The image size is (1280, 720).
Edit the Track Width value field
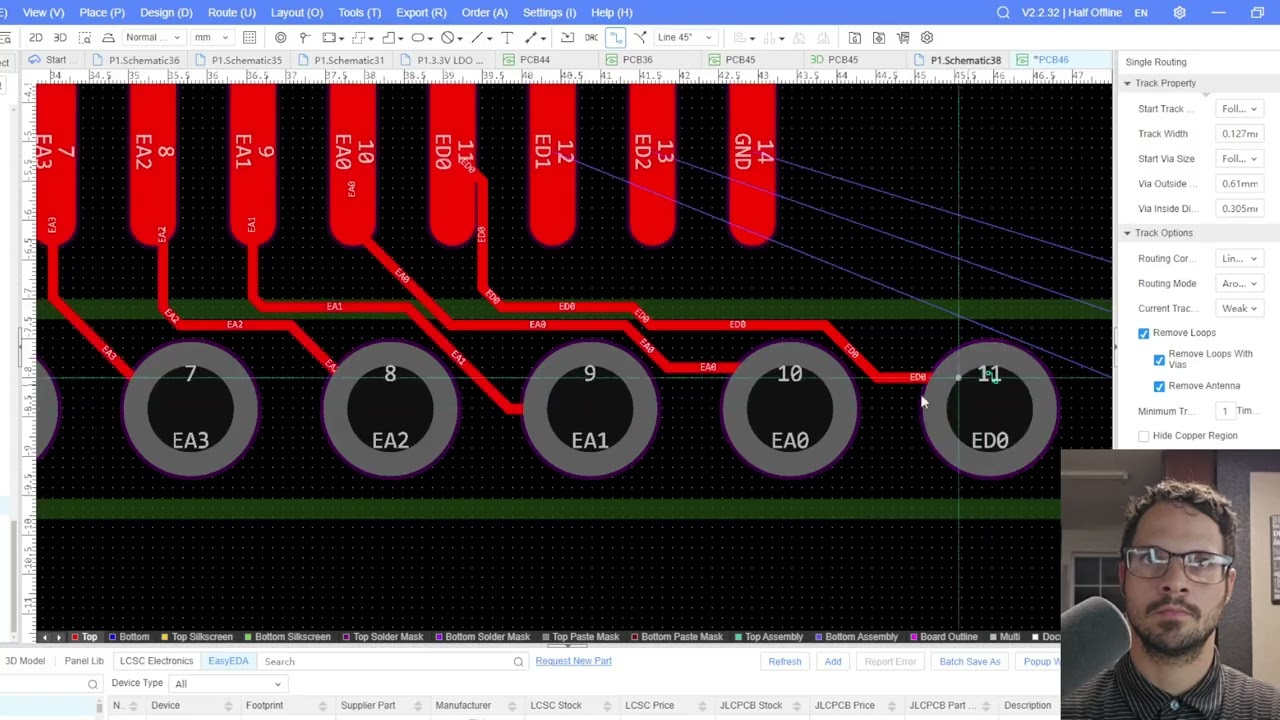click(1239, 134)
